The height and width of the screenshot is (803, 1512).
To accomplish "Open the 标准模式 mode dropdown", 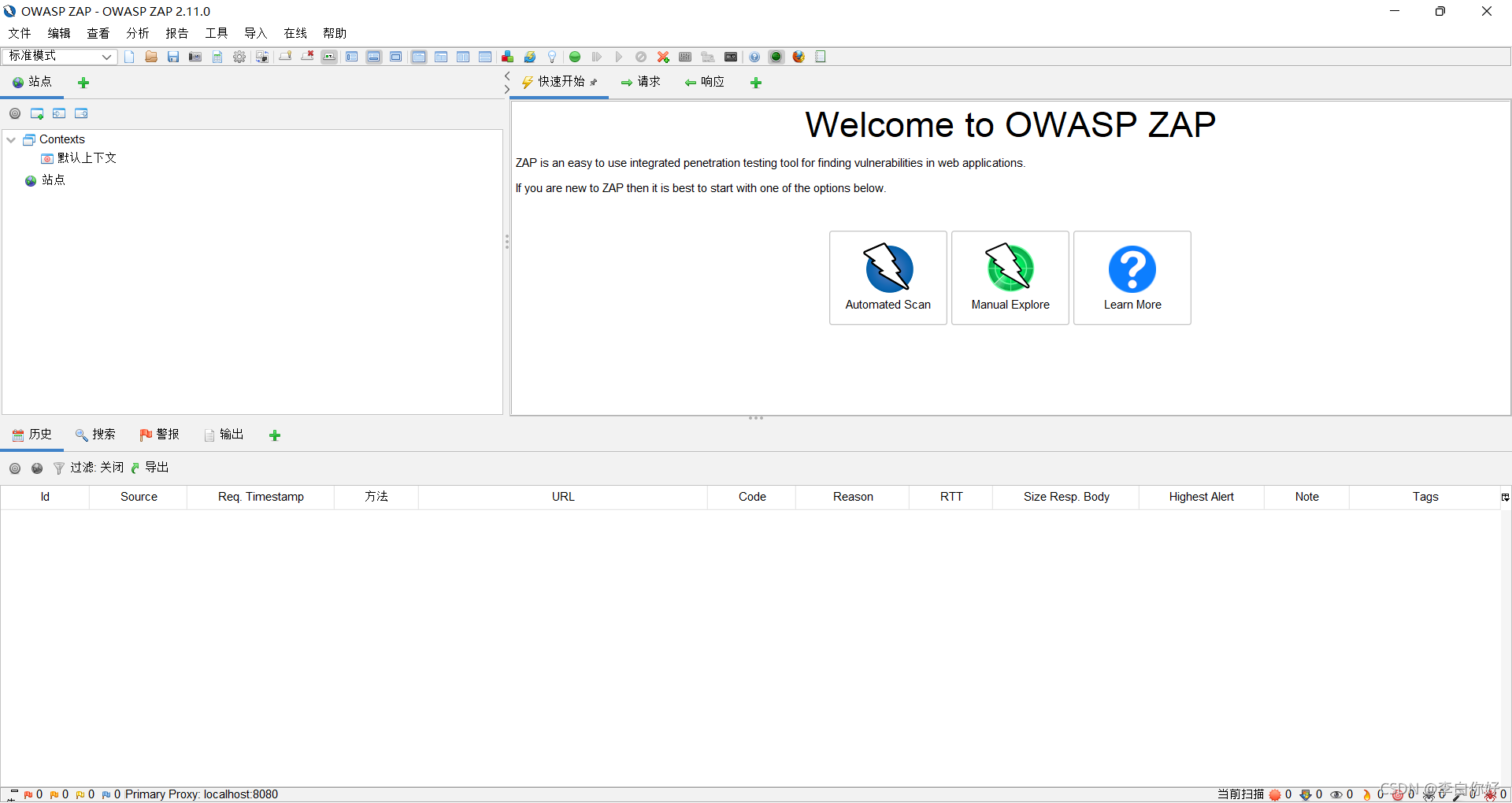I will [x=60, y=56].
